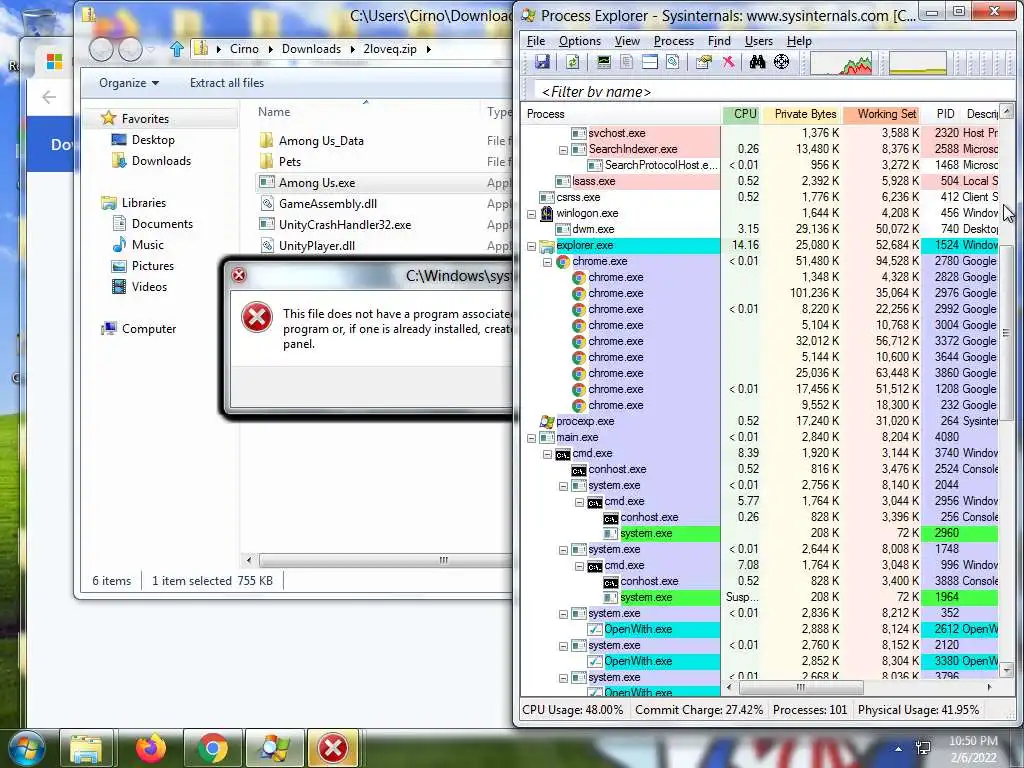Collapse the cmd.exe PID 3740 node

547,454
